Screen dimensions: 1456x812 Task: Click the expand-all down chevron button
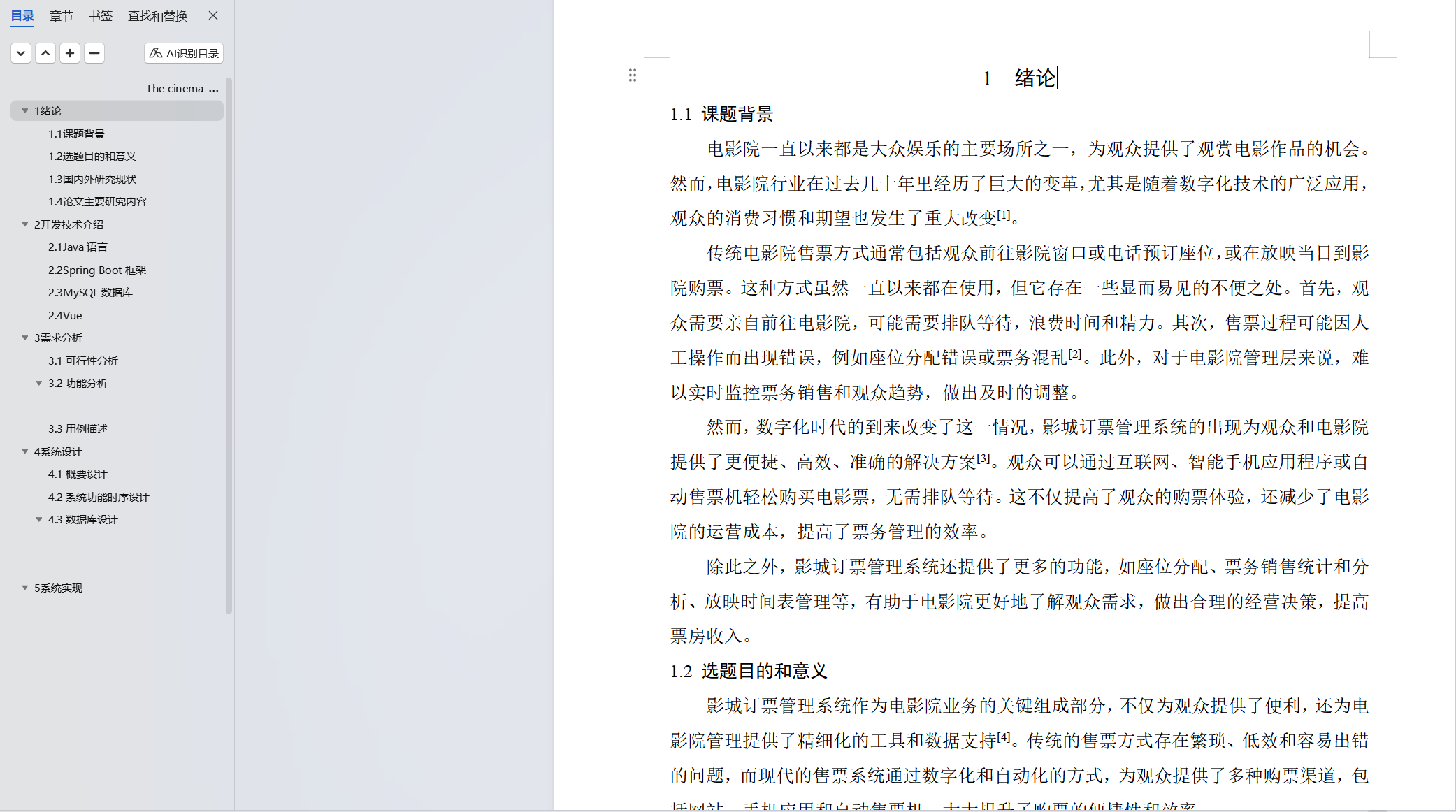pos(21,53)
